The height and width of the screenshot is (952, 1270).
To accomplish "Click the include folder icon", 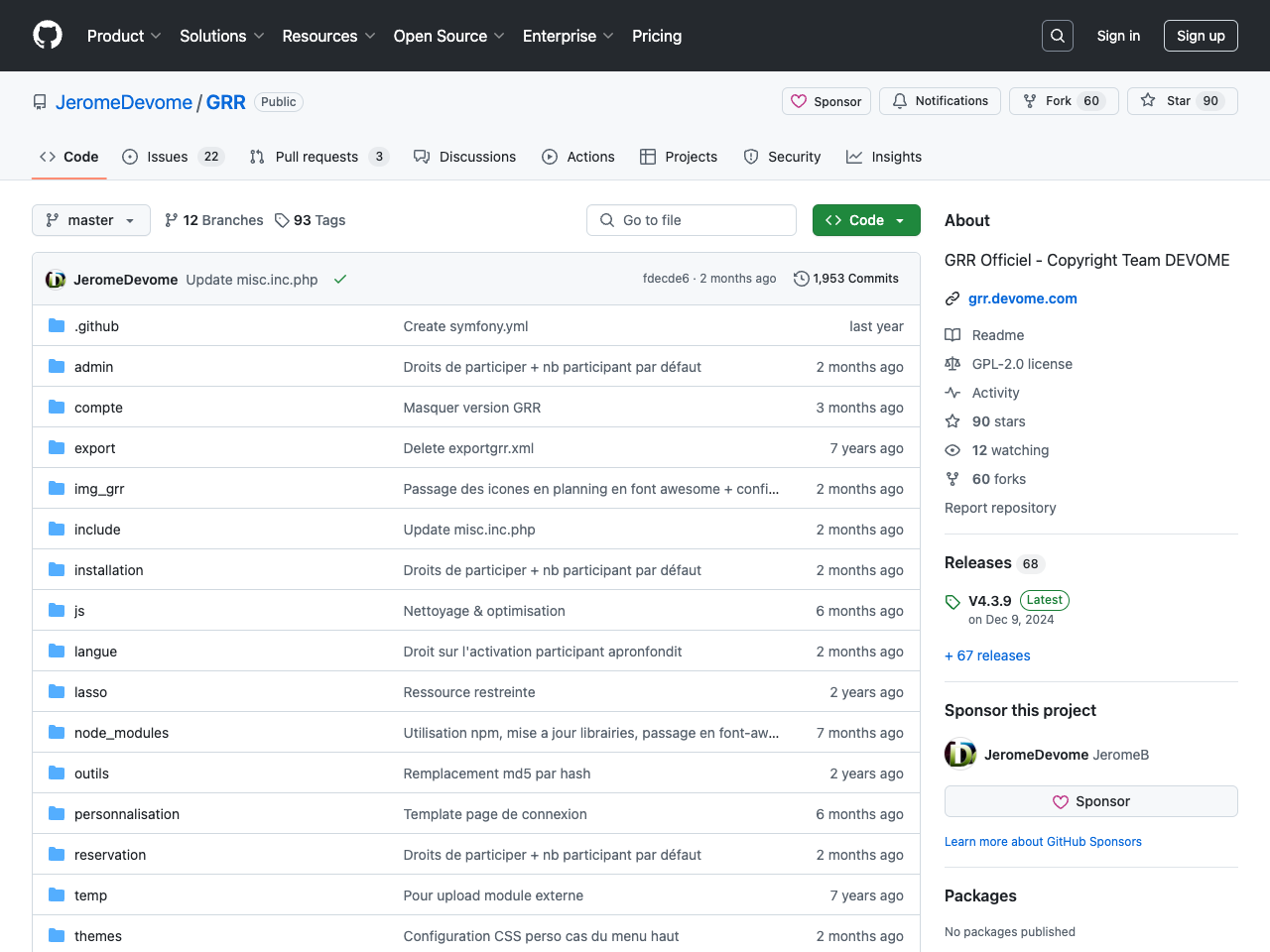I will pos(57,529).
